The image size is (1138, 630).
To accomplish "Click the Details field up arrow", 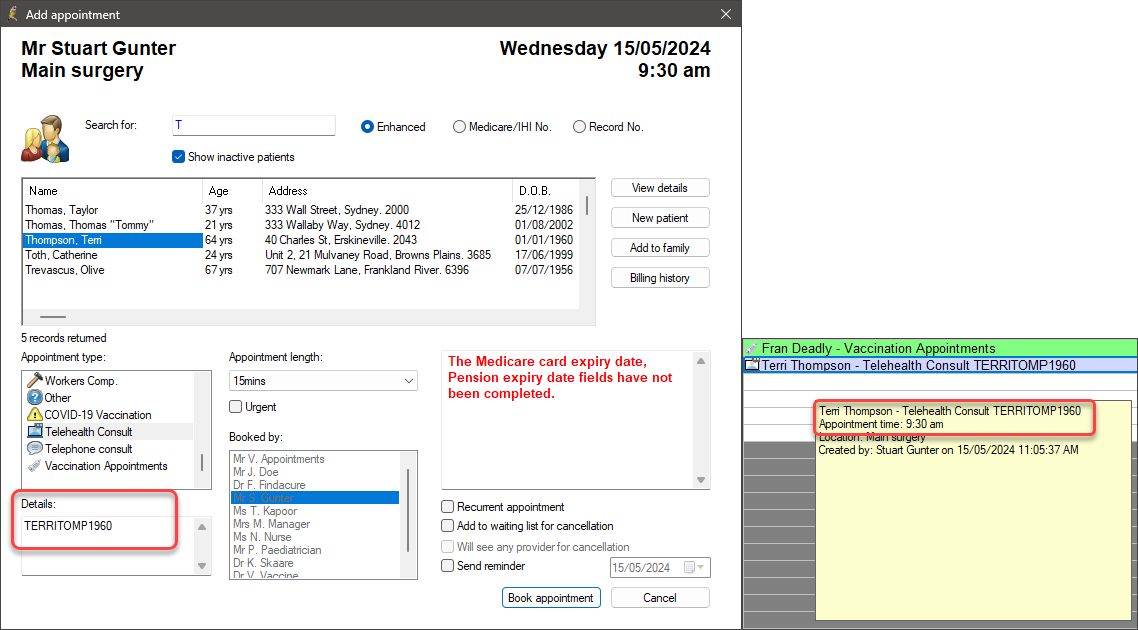I will [x=203, y=528].
